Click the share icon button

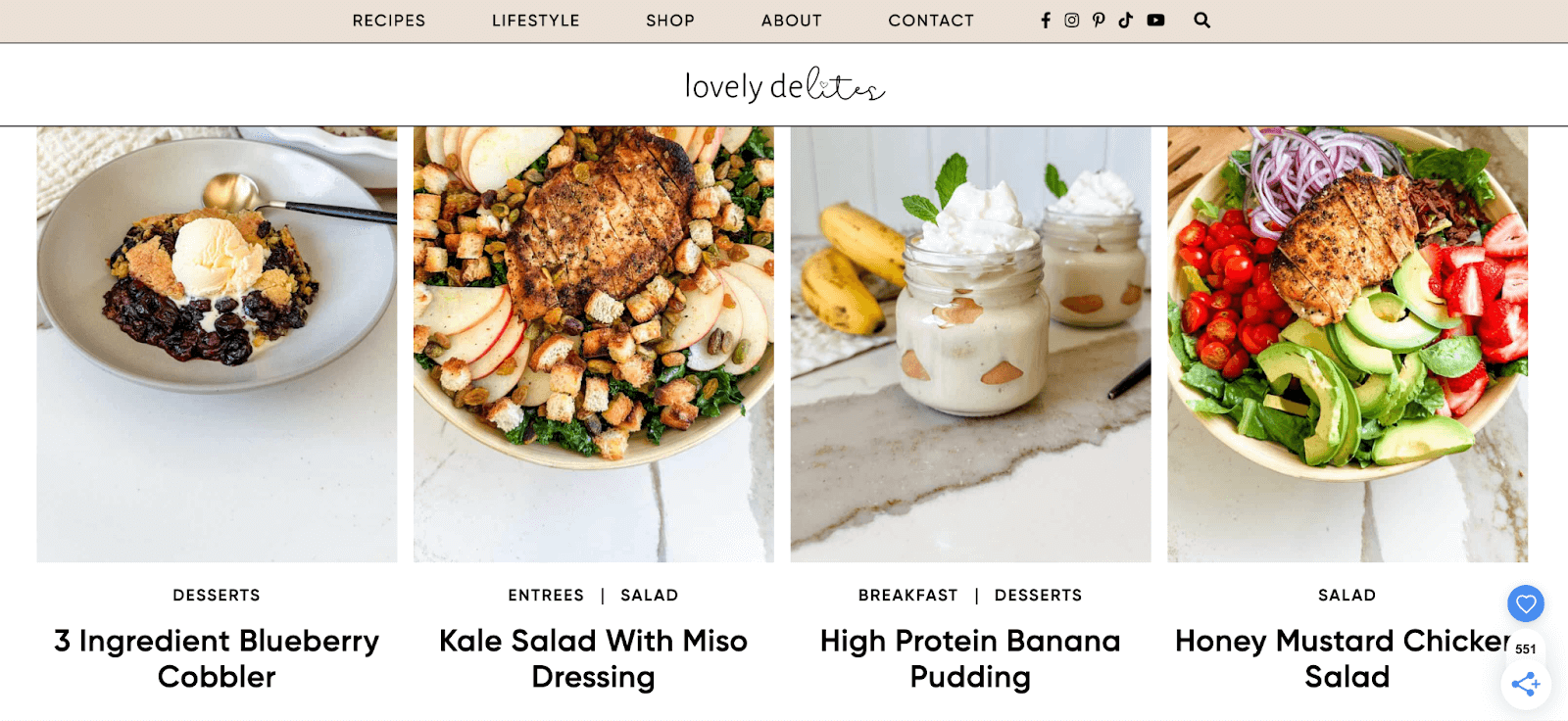1526,684
